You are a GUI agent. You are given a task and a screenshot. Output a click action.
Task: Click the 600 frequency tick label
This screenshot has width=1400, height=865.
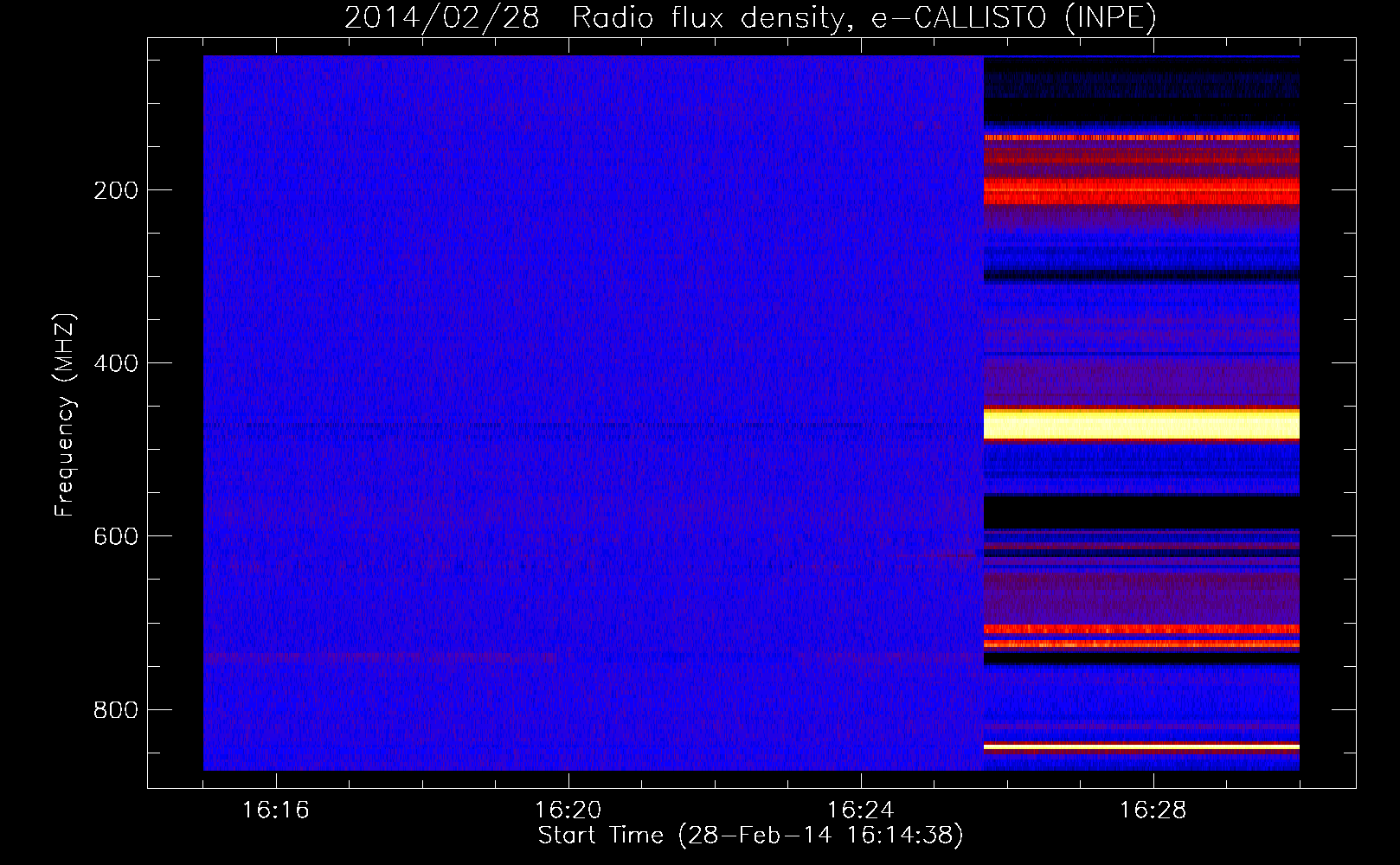click(x=116, y=536)
